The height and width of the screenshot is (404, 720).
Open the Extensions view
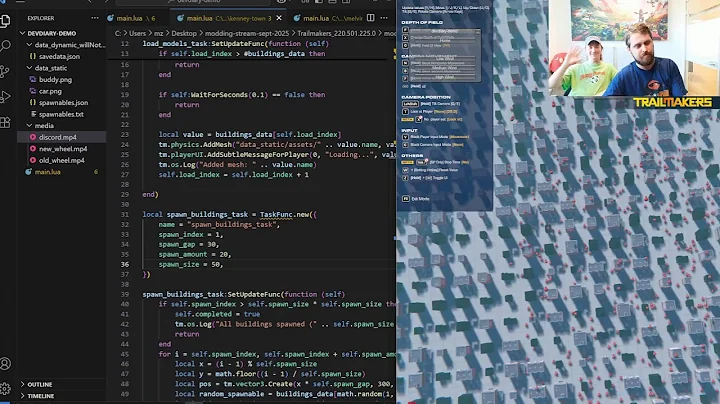click(x=5, y=122)
